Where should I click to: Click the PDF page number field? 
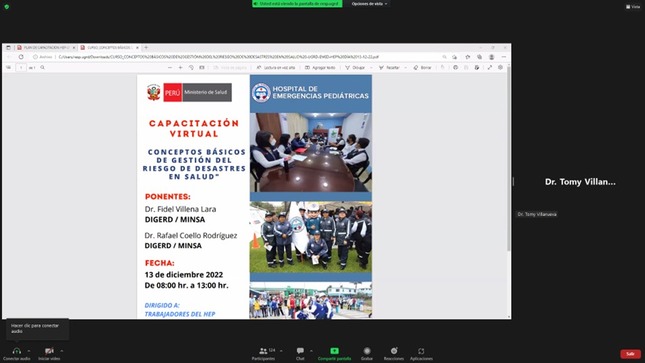[21, 67]
